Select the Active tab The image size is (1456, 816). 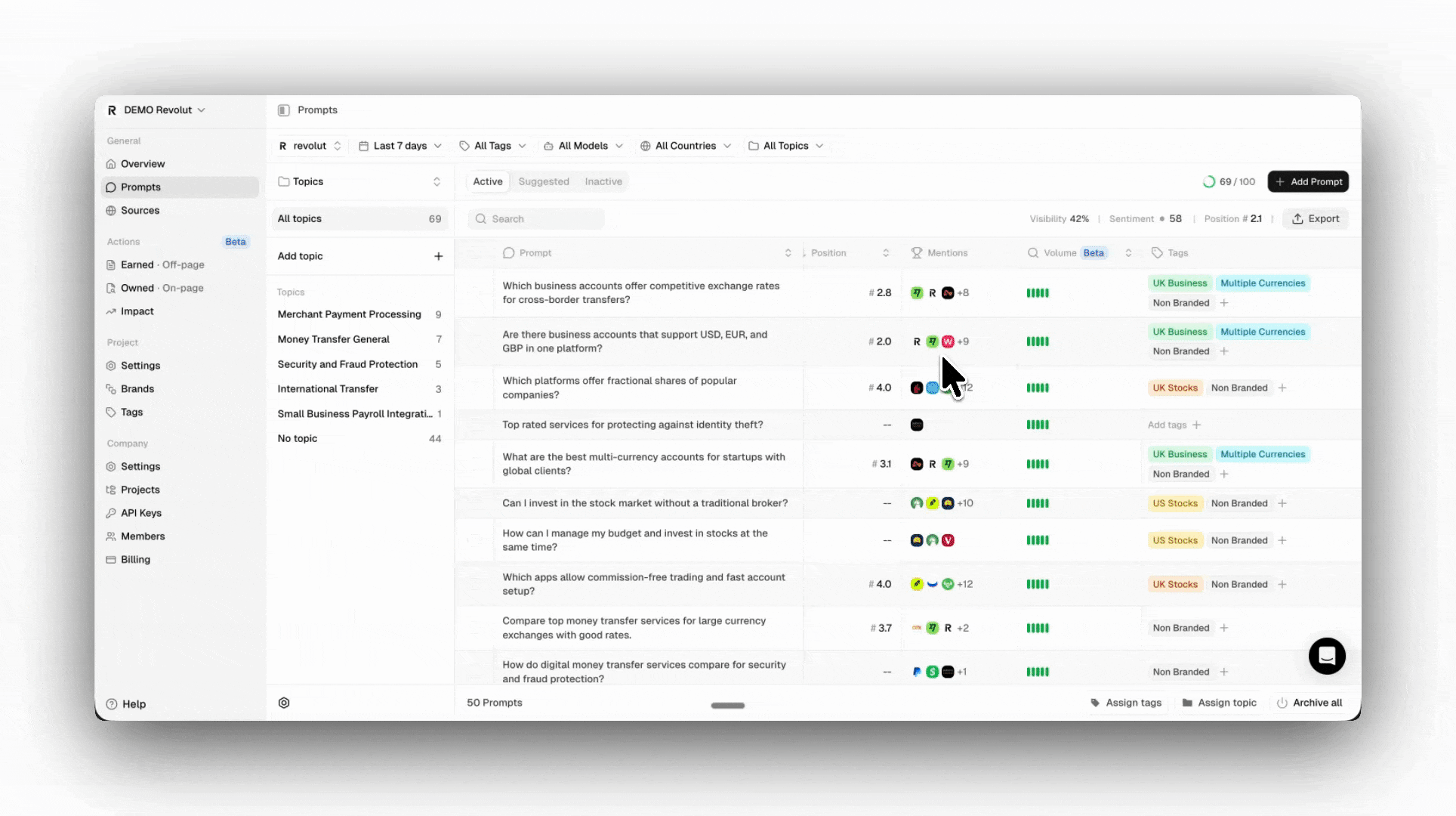click(487, 181)
